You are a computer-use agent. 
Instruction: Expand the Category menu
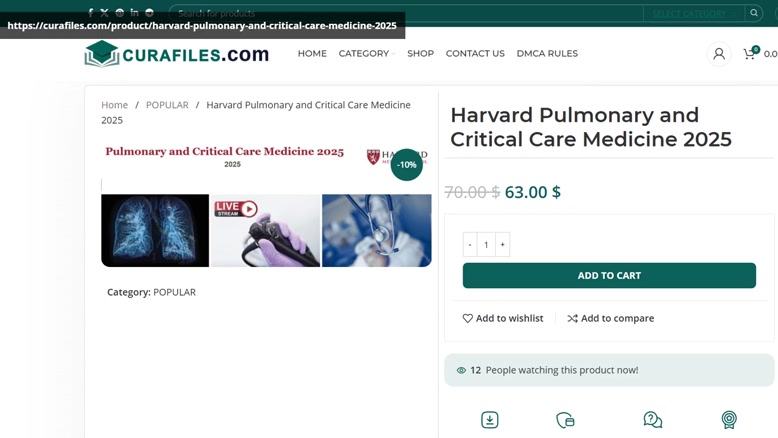(x=367, y=54)
